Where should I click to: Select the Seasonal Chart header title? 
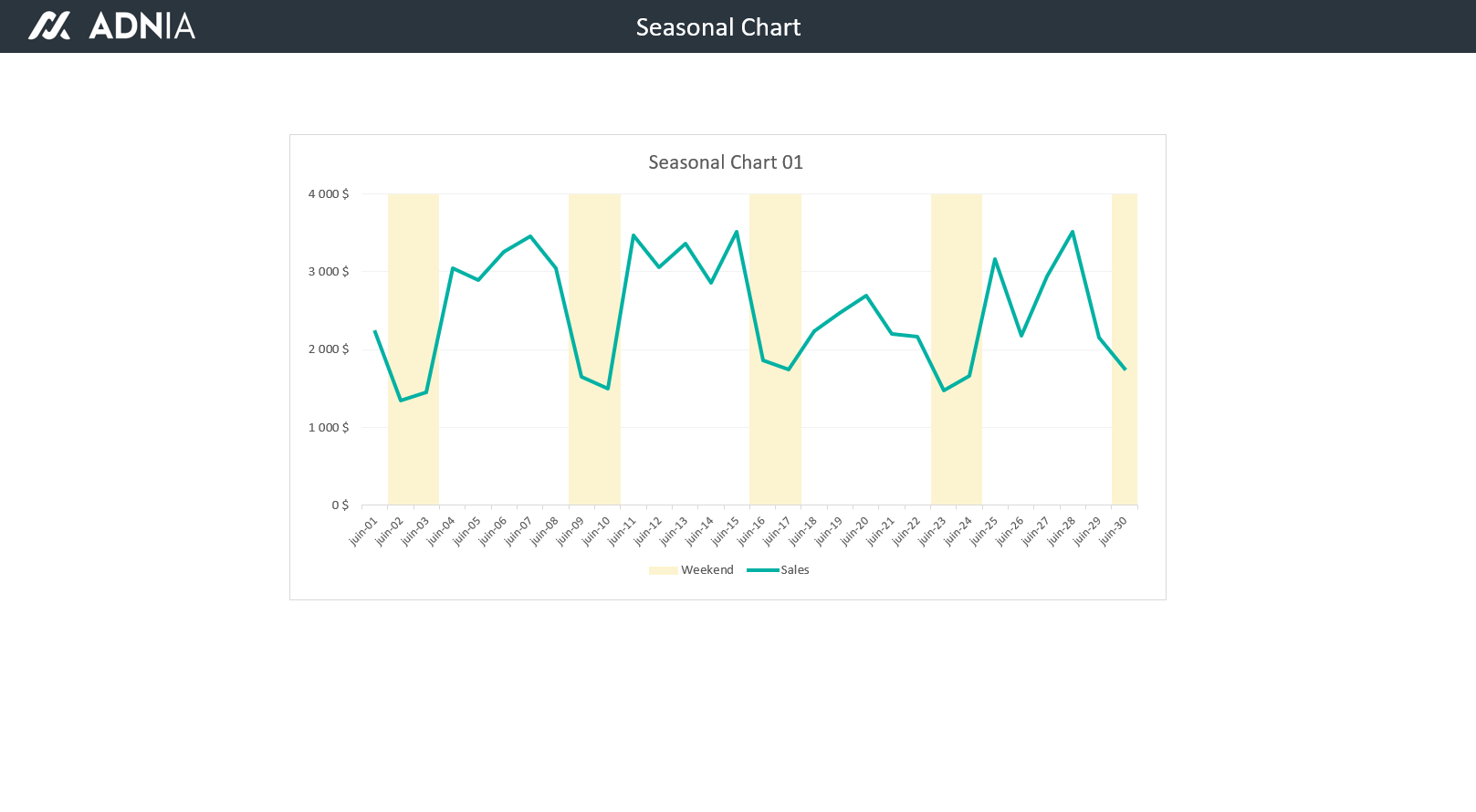[717, 27]
